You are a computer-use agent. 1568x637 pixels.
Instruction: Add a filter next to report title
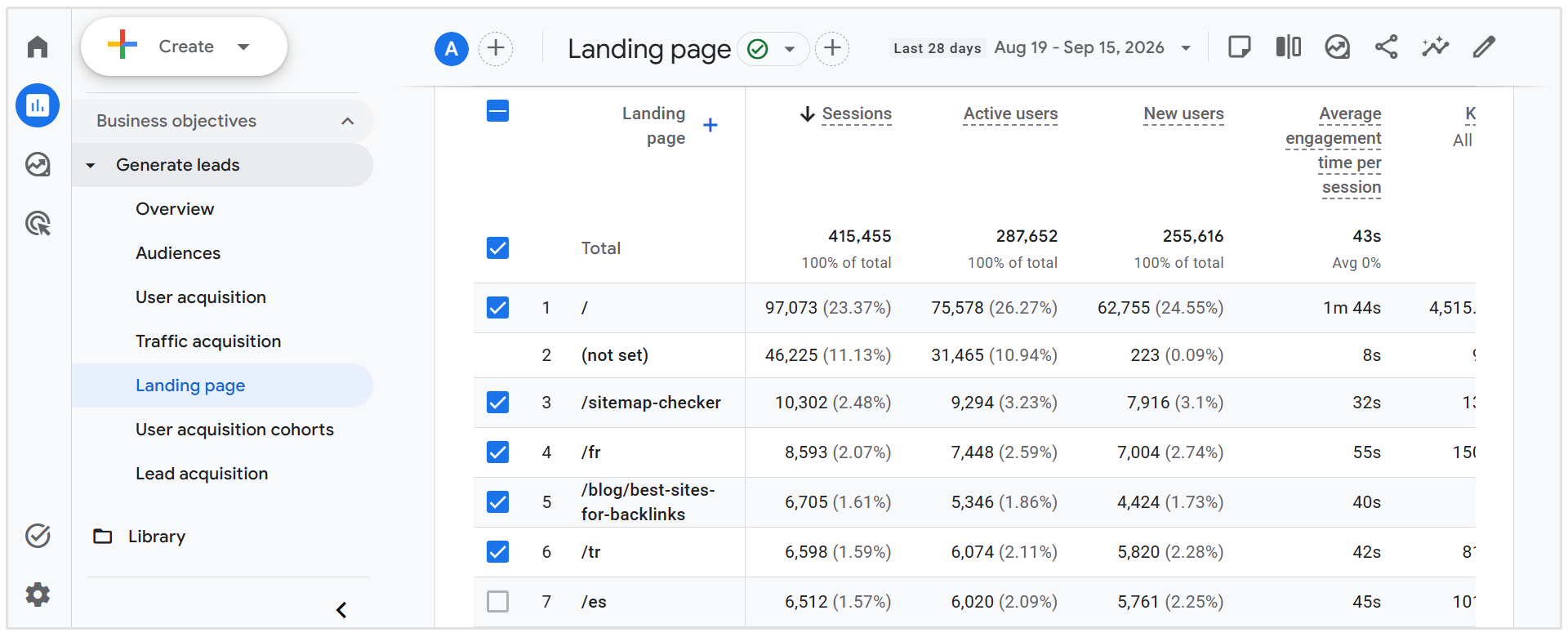832,49
